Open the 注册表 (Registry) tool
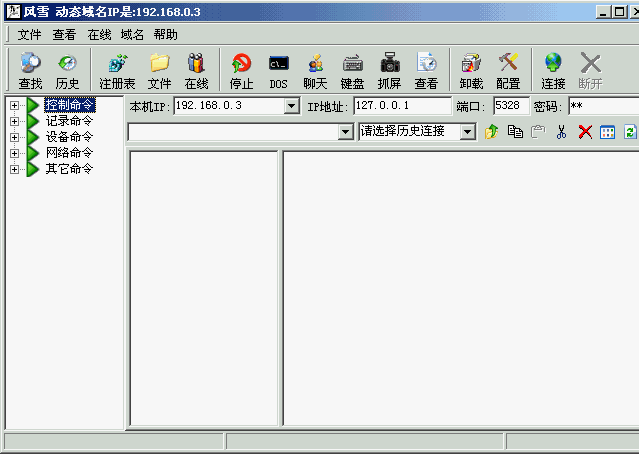The image size is (639, 454). (117, 70)
